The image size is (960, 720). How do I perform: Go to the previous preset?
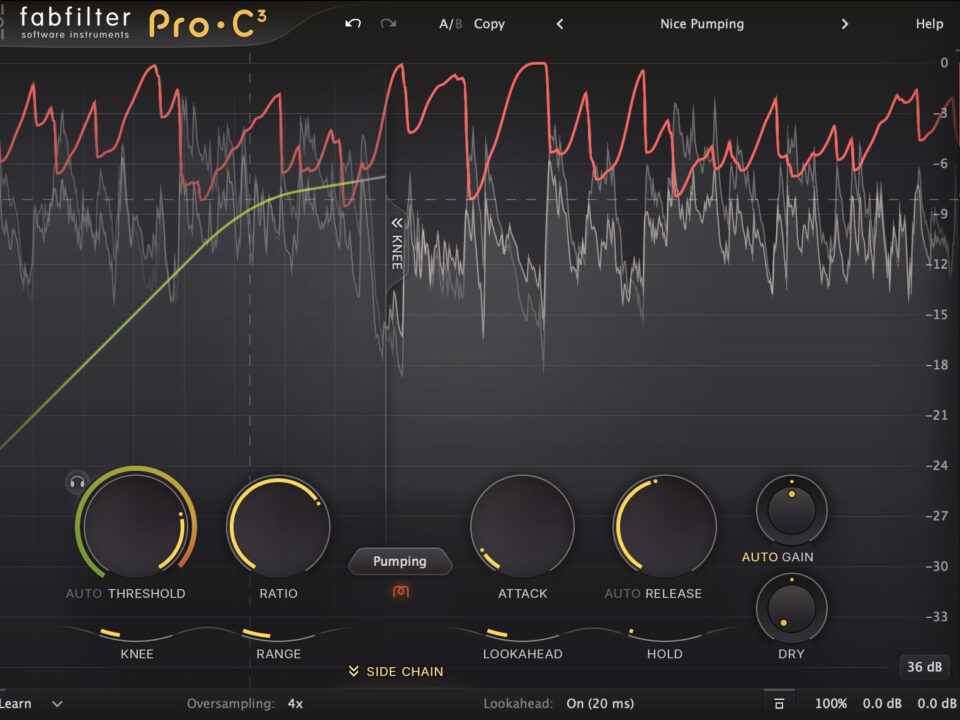(560, 24)
